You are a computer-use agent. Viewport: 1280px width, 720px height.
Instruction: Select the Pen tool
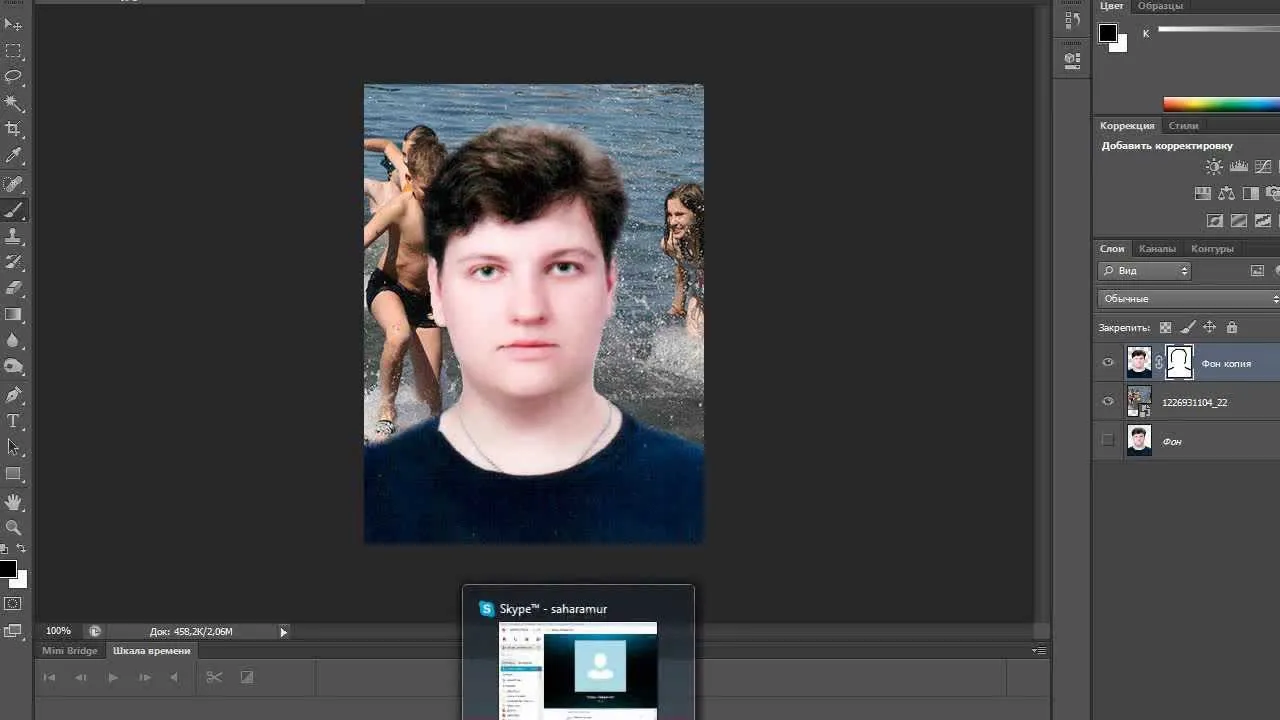[14, 395]
